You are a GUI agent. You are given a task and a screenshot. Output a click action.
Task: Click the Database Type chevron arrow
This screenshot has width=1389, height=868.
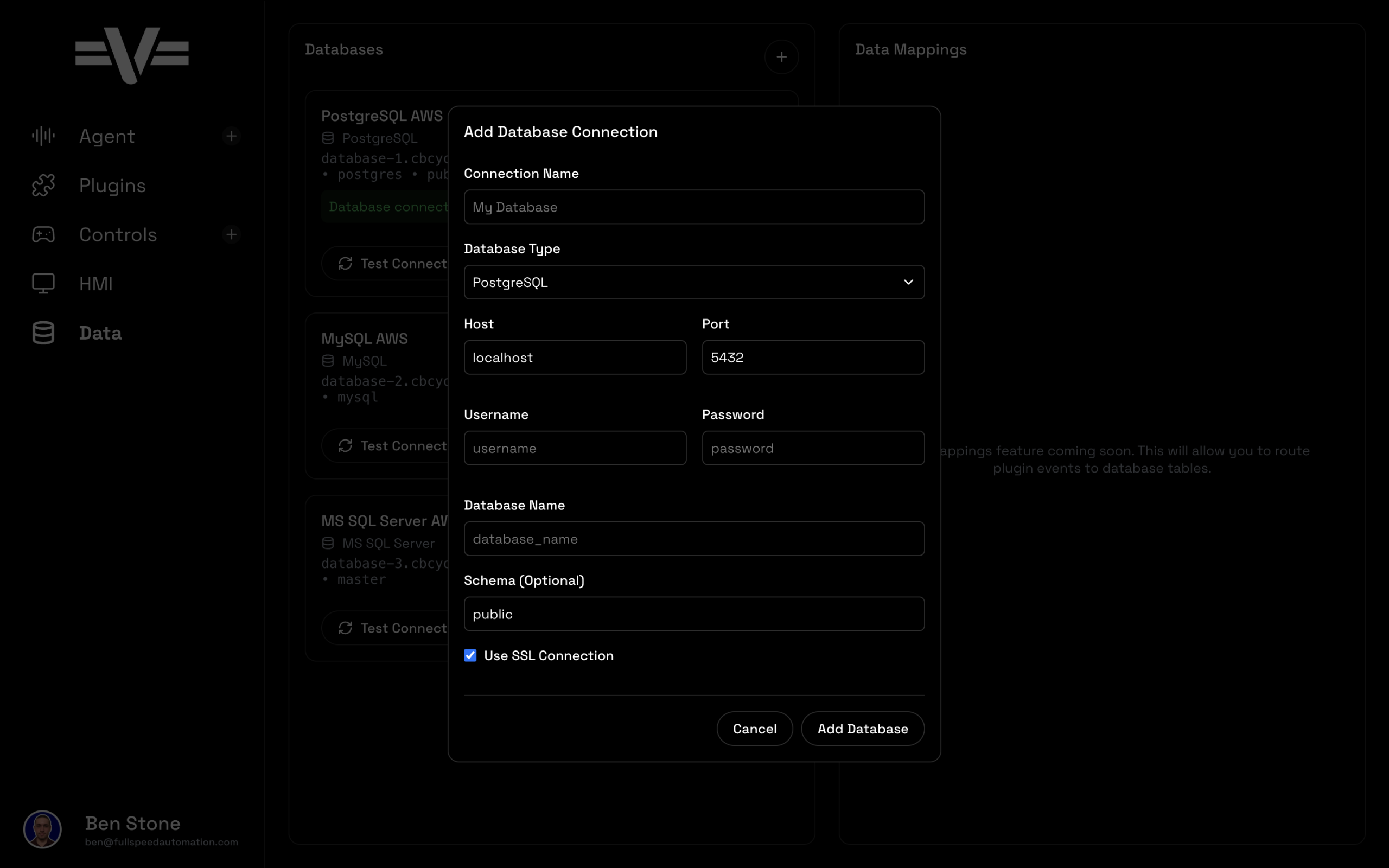coord(908,282)
